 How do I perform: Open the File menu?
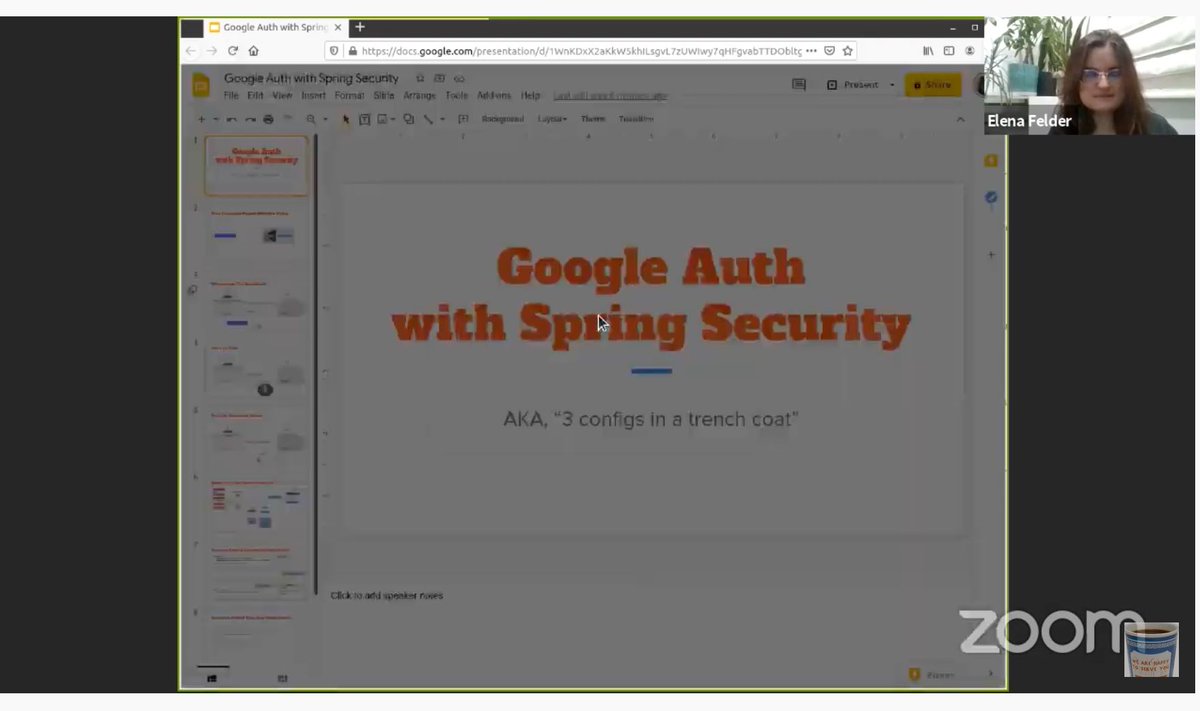click(x=231, y=96)
